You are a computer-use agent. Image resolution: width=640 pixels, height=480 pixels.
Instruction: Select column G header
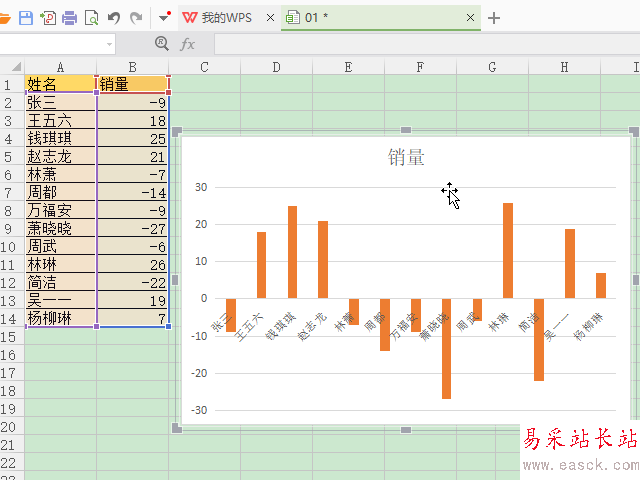point(492,67)
